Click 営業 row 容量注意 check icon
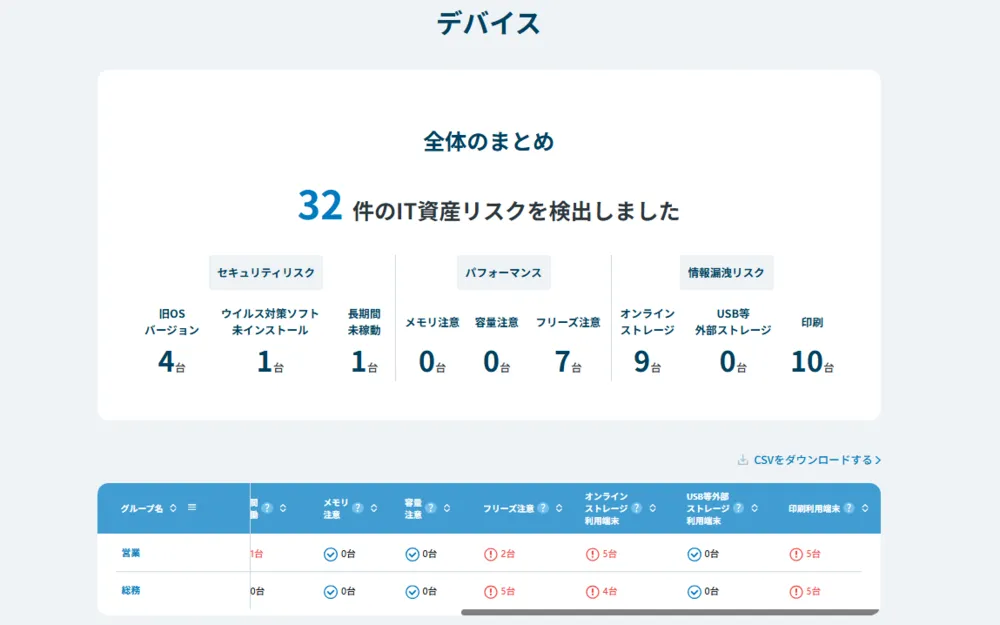The image size is (1000, 625). tap(412, 554)
